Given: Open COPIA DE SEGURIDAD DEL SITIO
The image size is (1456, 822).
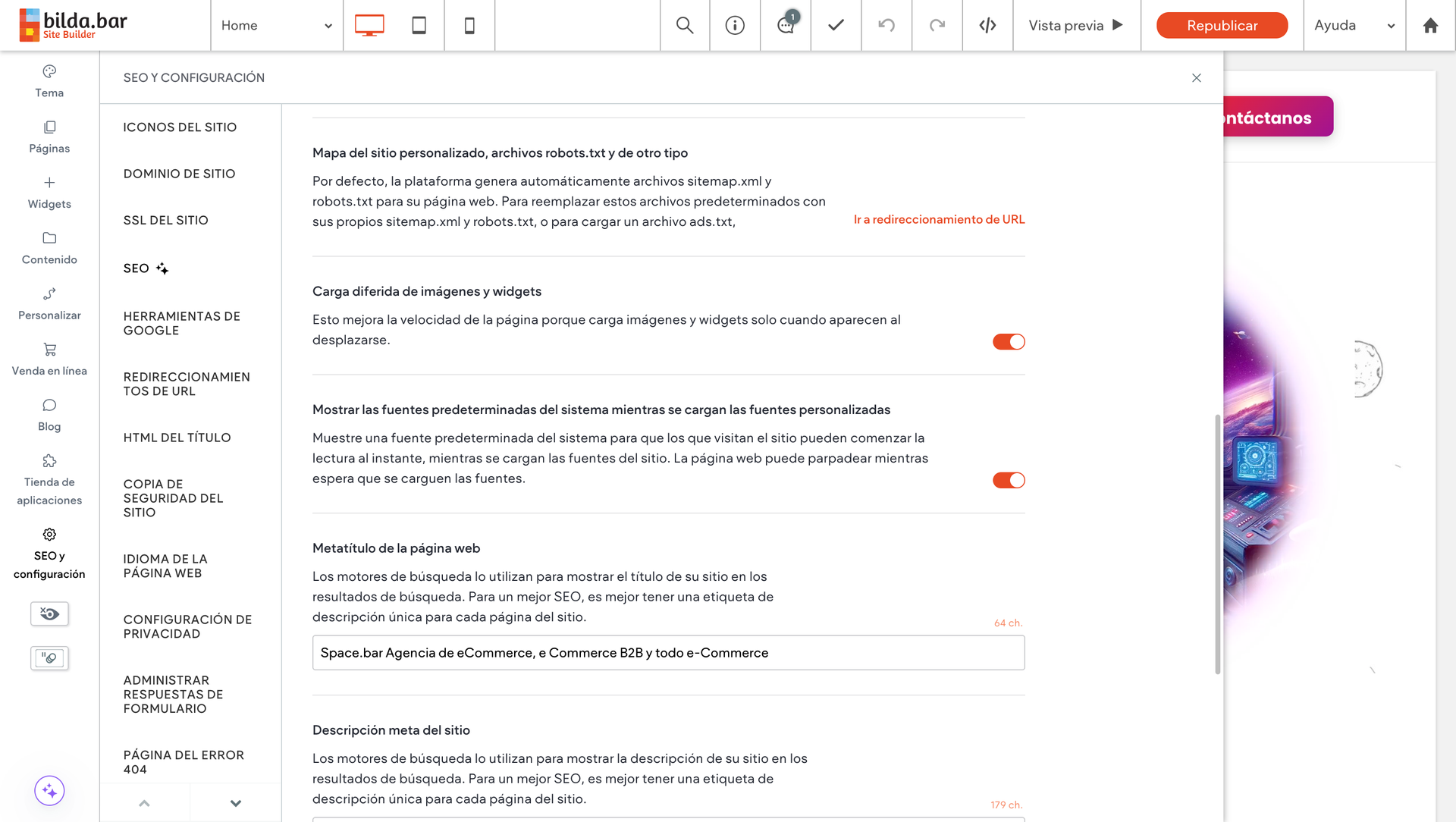Looking at the screenshot, I should pos(173,498).
